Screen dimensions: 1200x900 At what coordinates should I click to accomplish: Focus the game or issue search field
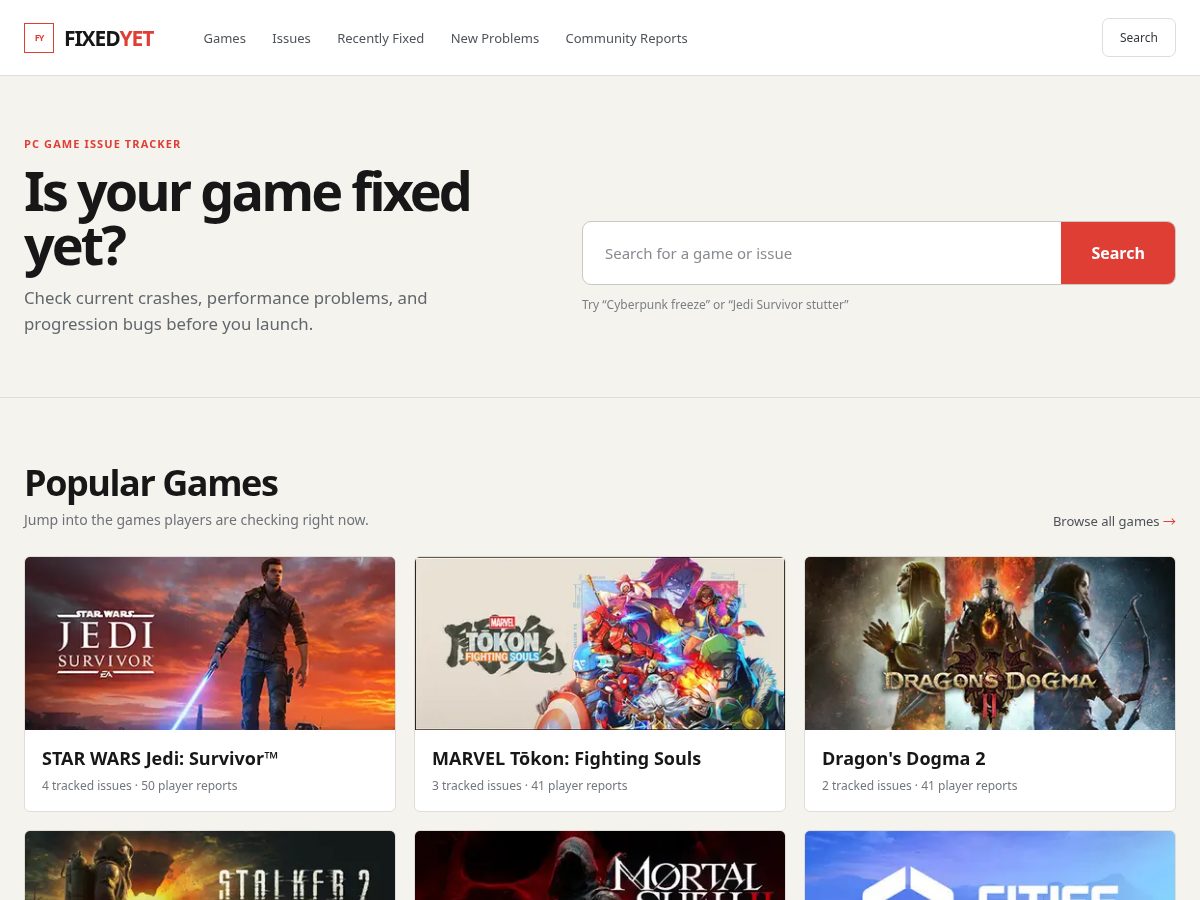822,253
